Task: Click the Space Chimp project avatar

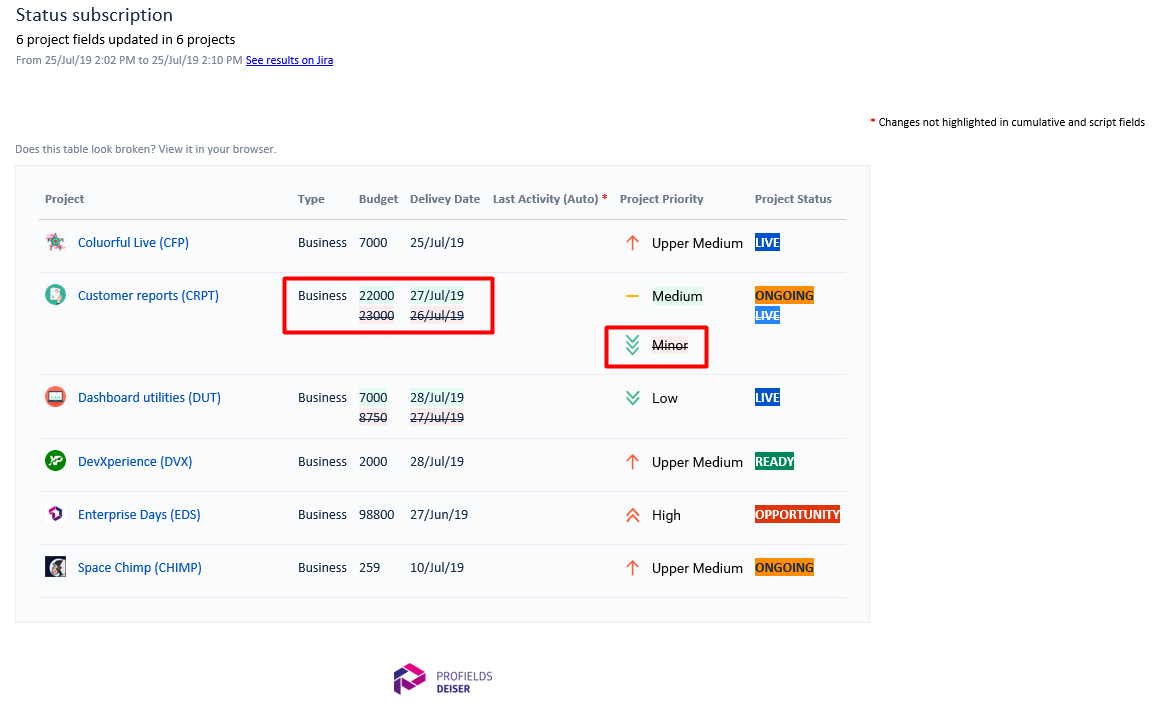Action: (x=56, y=567)
